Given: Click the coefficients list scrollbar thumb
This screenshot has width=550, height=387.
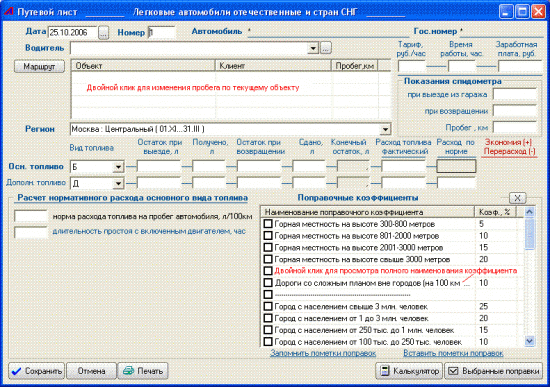Looking at the screenshot, I should click(x=529, y=233).
